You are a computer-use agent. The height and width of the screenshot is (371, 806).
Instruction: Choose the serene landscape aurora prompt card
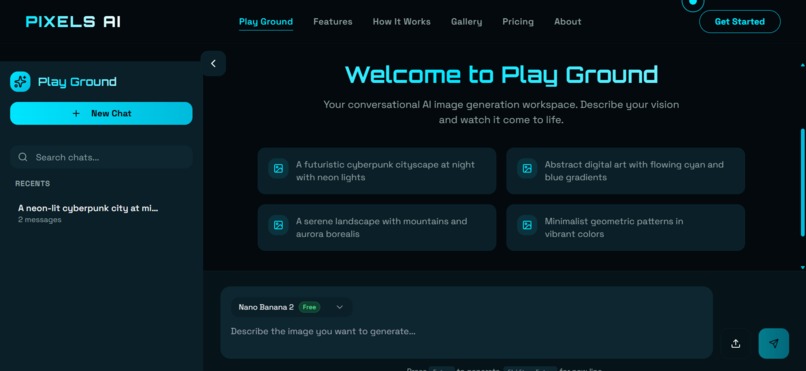377,228
